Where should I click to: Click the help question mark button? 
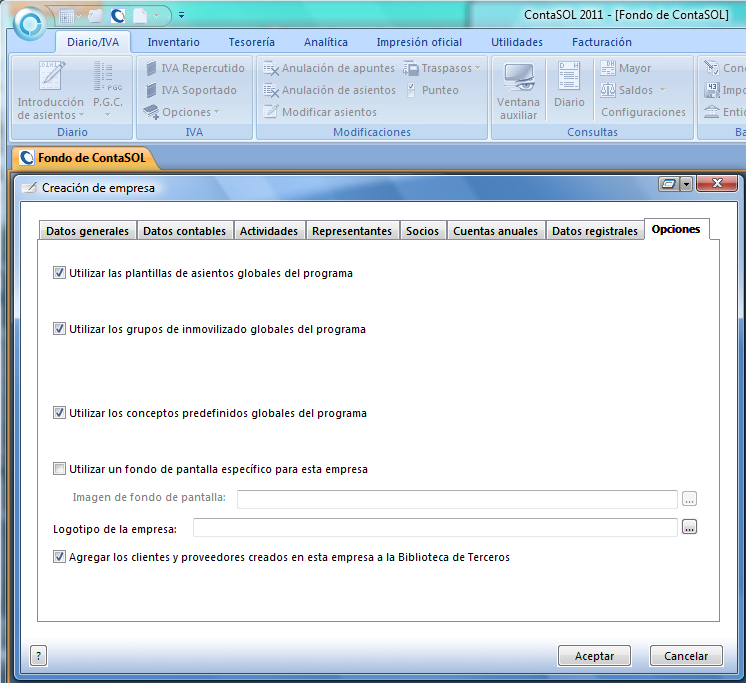[x=39, y=656]
